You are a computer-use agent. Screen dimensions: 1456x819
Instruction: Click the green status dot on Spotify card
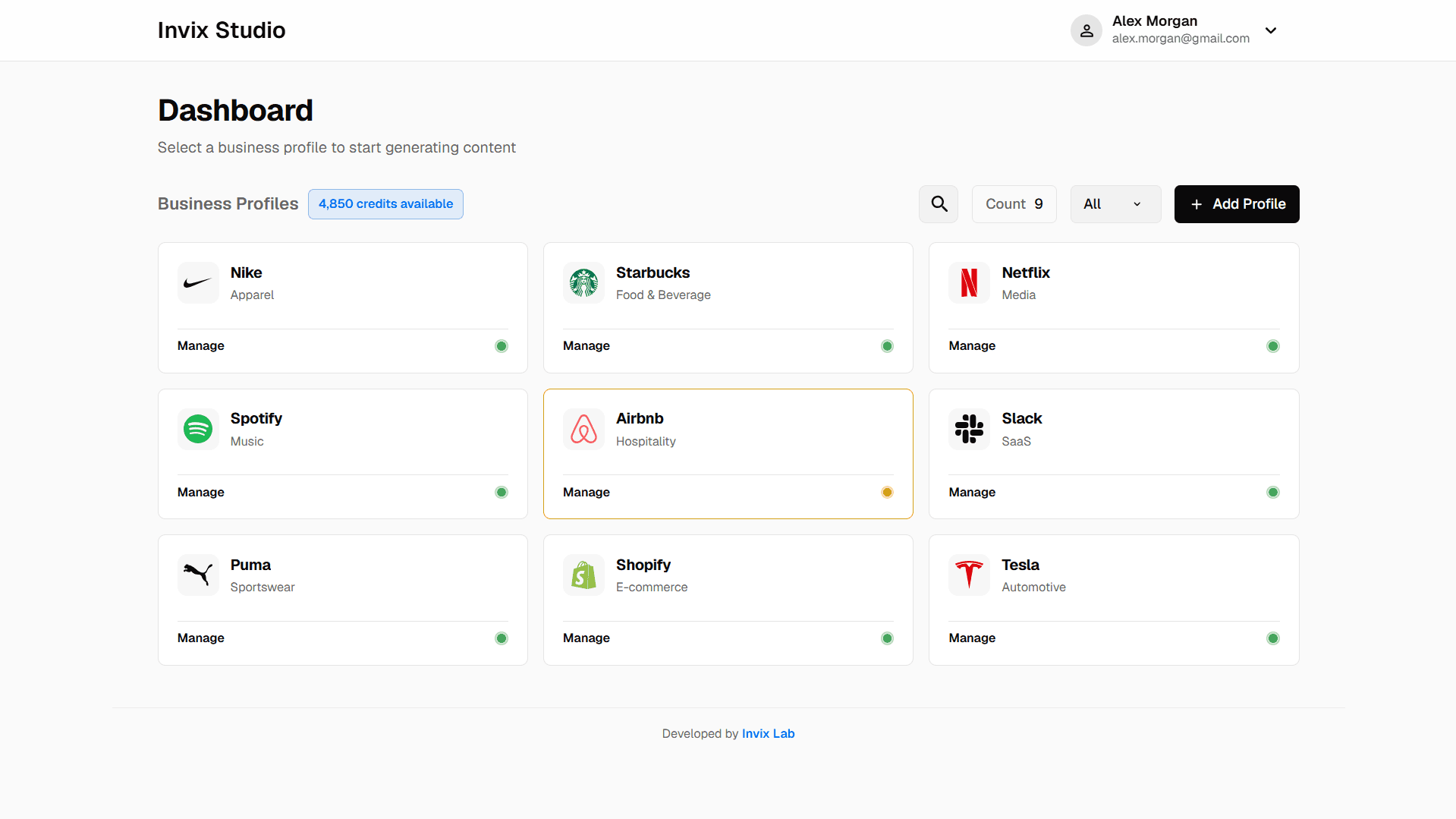click(x=502, y=493)
